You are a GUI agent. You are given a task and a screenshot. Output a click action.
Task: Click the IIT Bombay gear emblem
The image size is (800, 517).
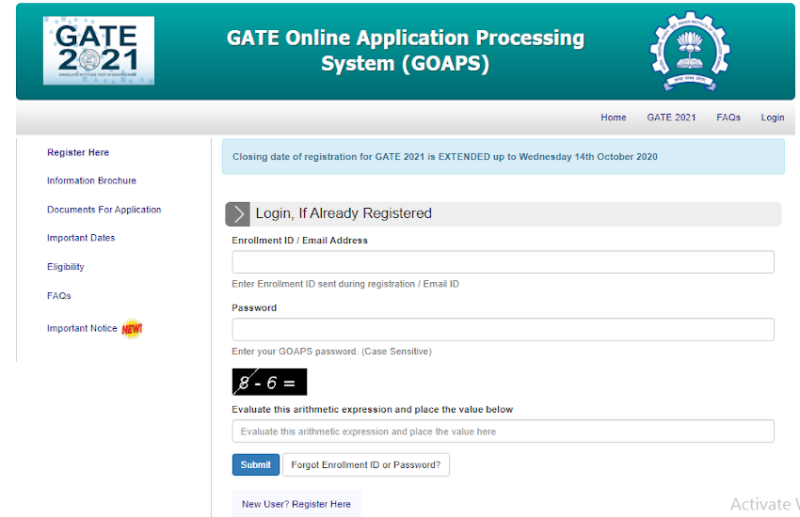click(689, 50)
